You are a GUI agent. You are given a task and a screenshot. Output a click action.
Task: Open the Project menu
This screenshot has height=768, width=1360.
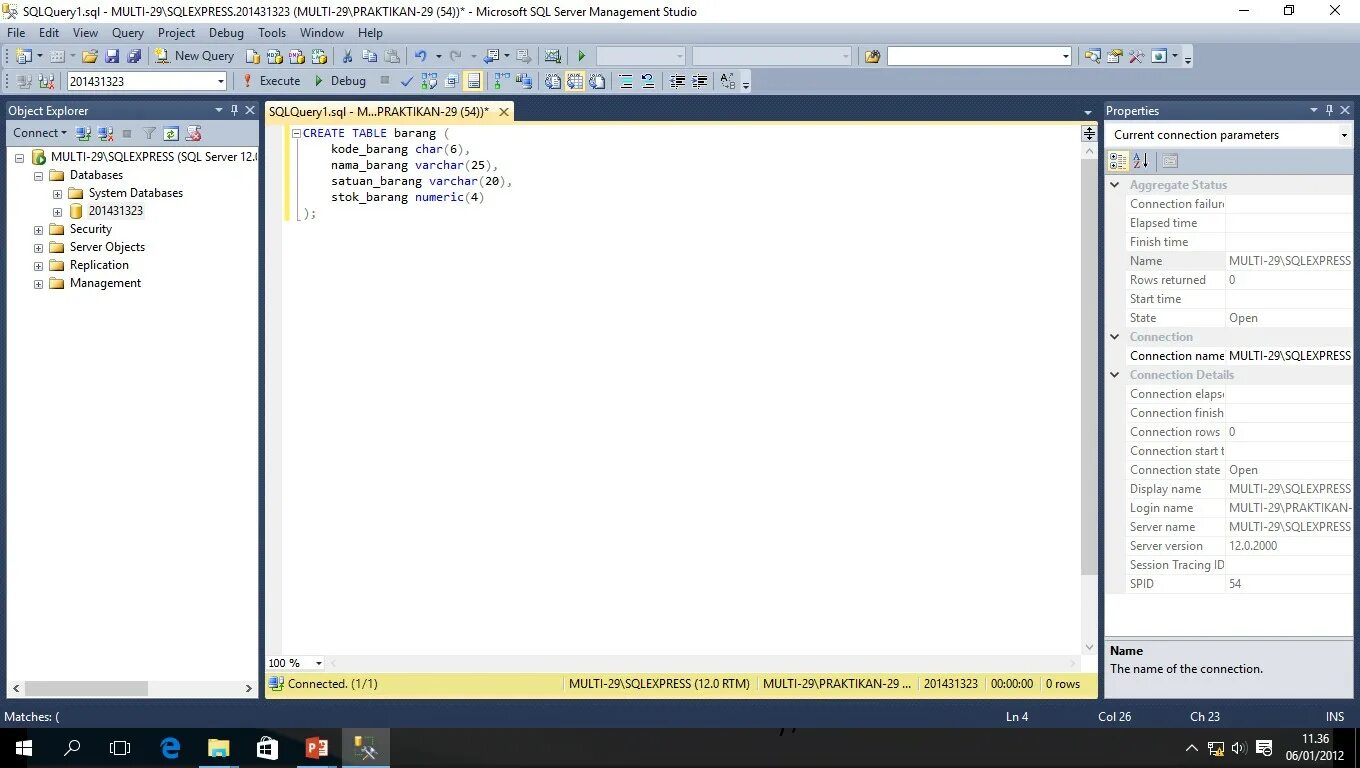pos(176,33)
